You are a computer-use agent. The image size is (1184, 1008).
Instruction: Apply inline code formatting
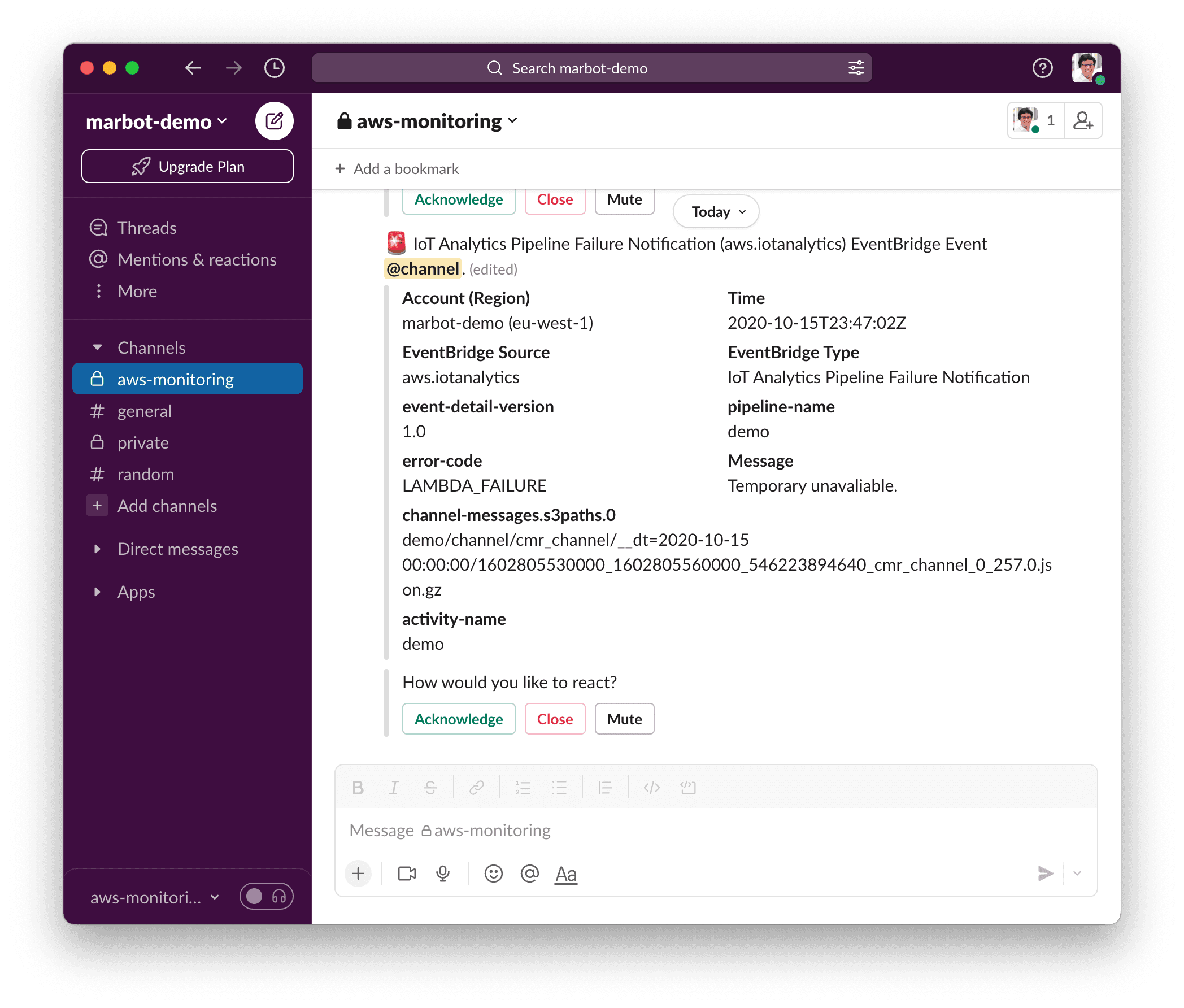pyautogui.click(x=651, y=788)
